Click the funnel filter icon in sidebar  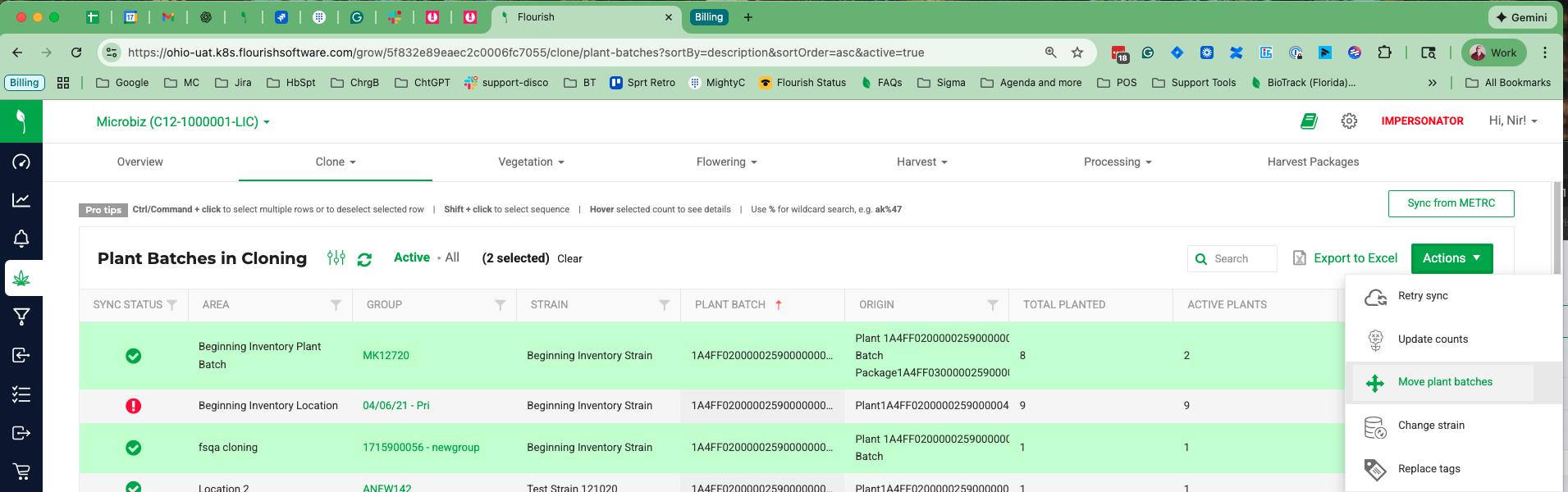tap(21, 317)
